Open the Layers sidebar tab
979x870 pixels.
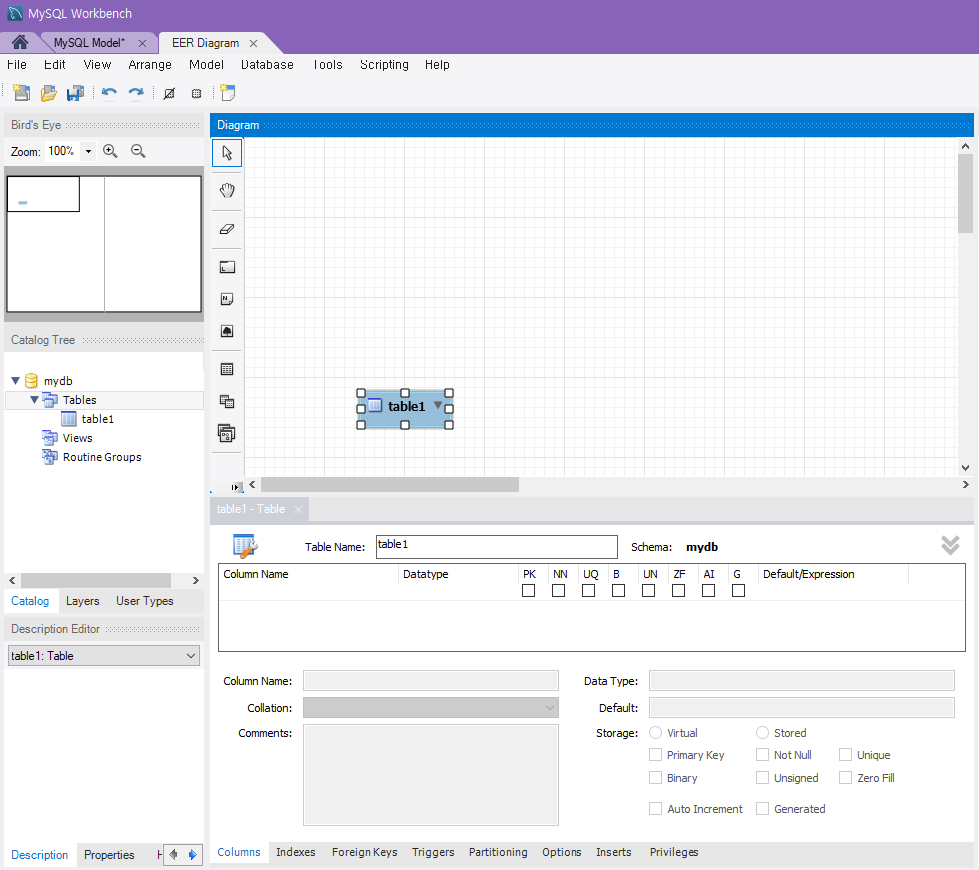82,601
